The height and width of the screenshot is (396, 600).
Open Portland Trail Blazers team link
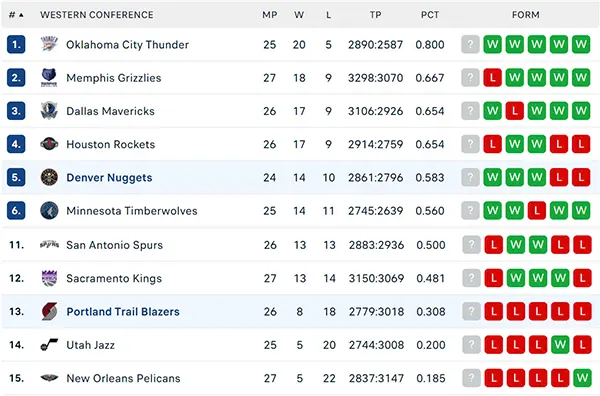coord(123,311)
